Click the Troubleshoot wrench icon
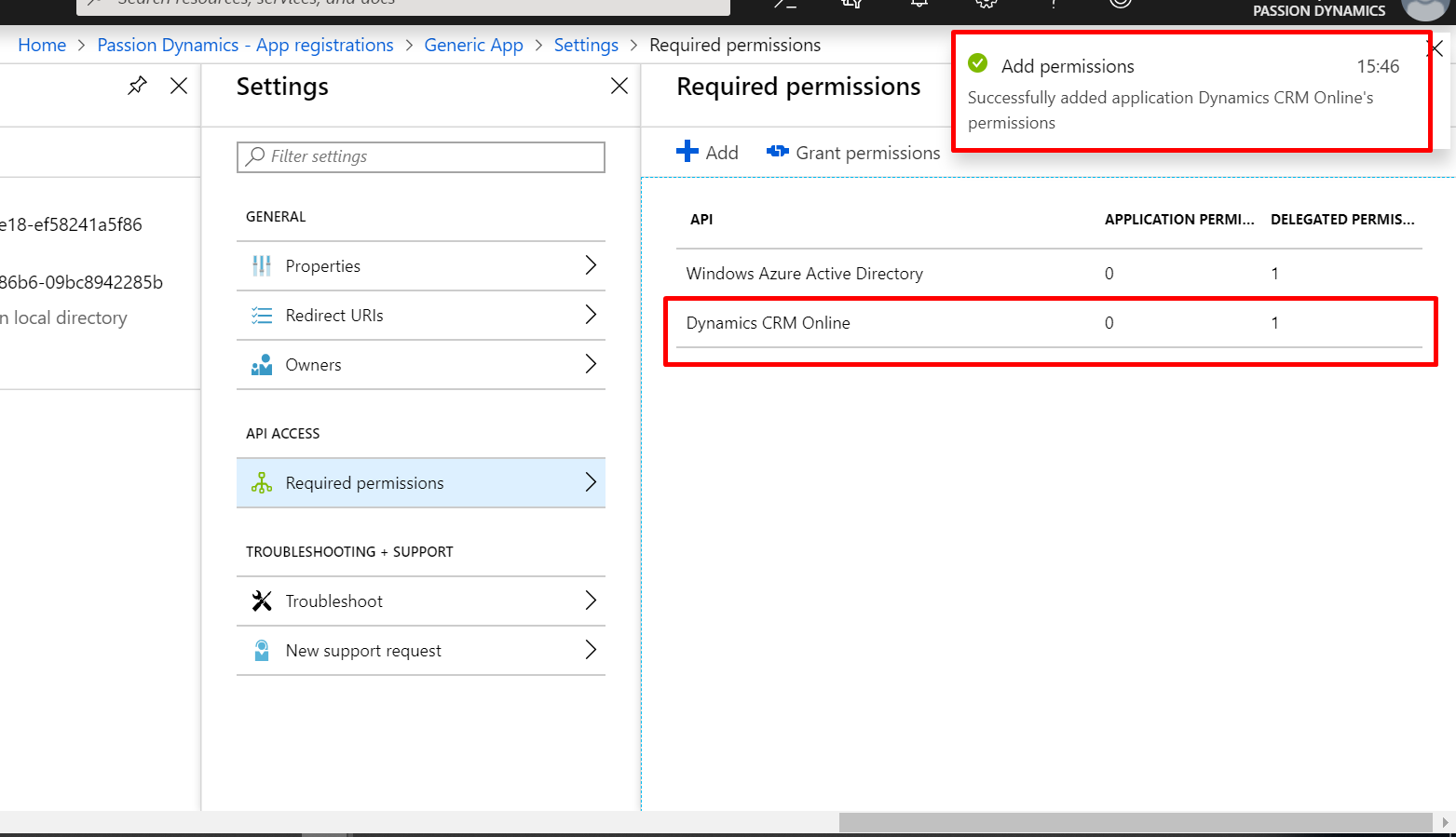The width and height of the screenshot is (1456, 837). click(262, 601)
